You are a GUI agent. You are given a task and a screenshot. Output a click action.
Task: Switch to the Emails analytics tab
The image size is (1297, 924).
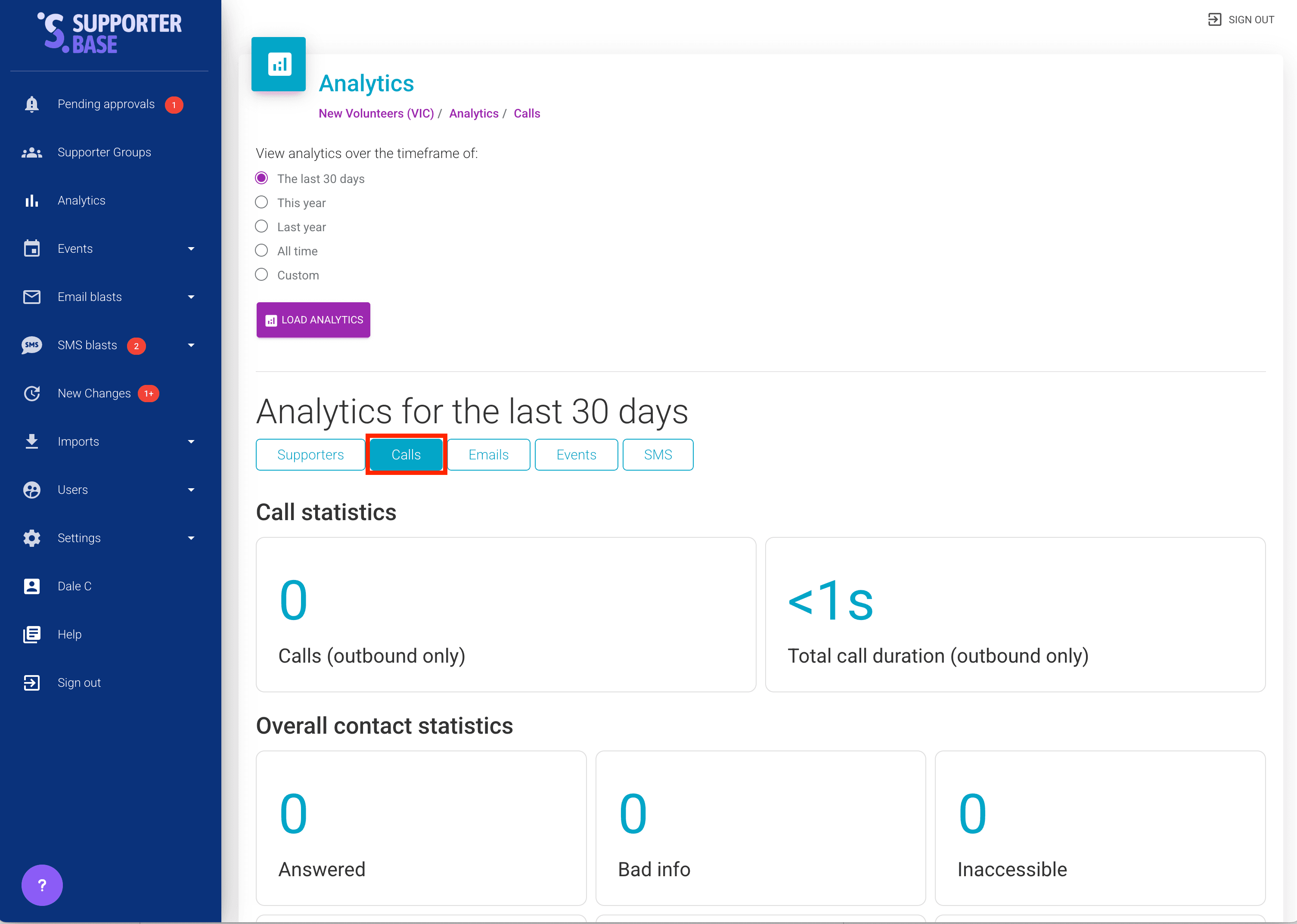[x=488, y=455]
